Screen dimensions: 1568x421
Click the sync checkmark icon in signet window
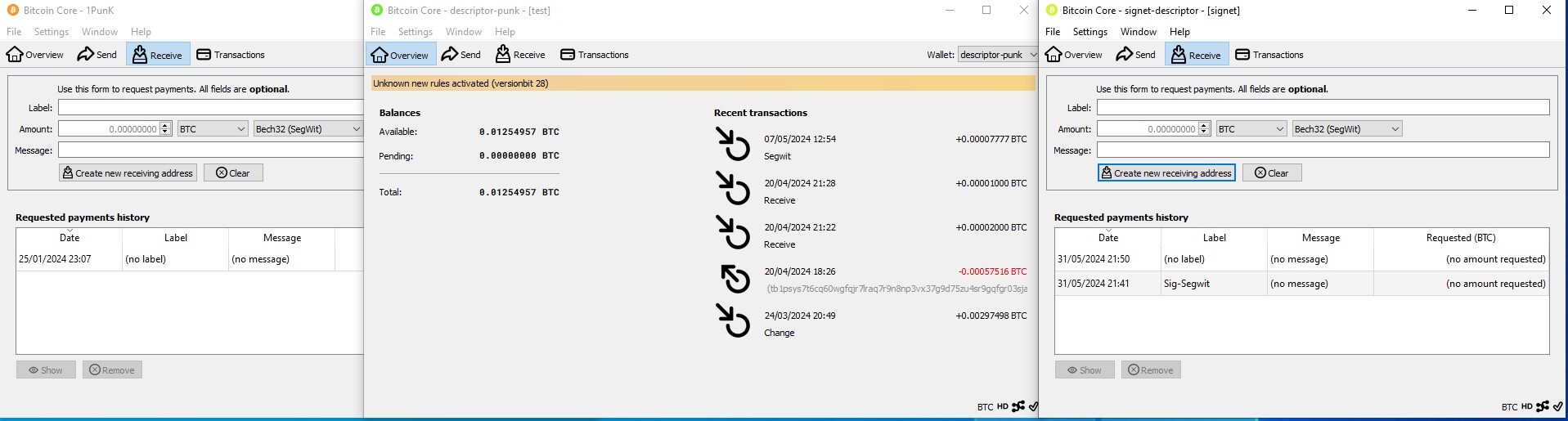coord(1558,406)
